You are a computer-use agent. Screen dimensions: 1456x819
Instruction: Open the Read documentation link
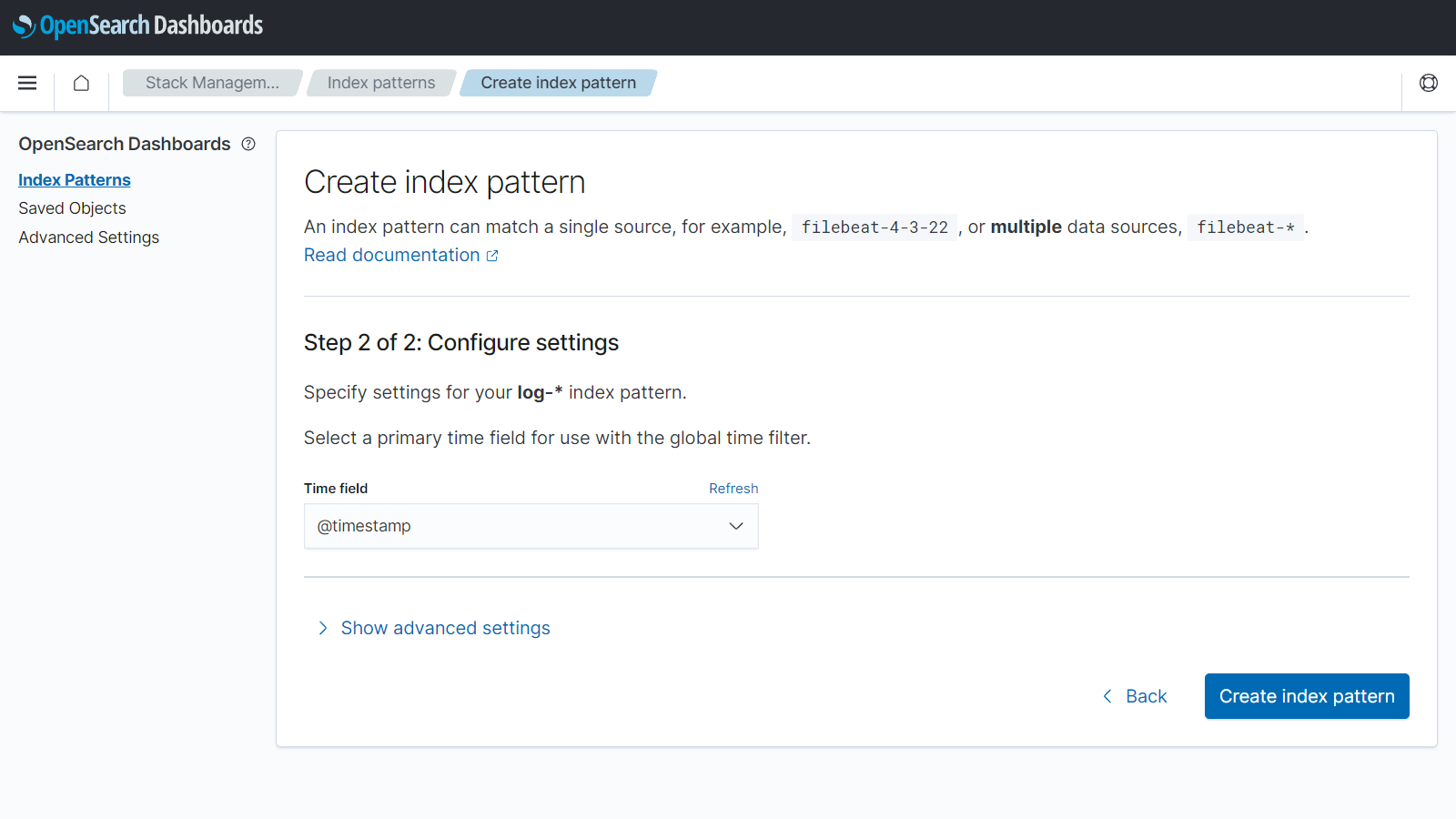coord(391,256)
